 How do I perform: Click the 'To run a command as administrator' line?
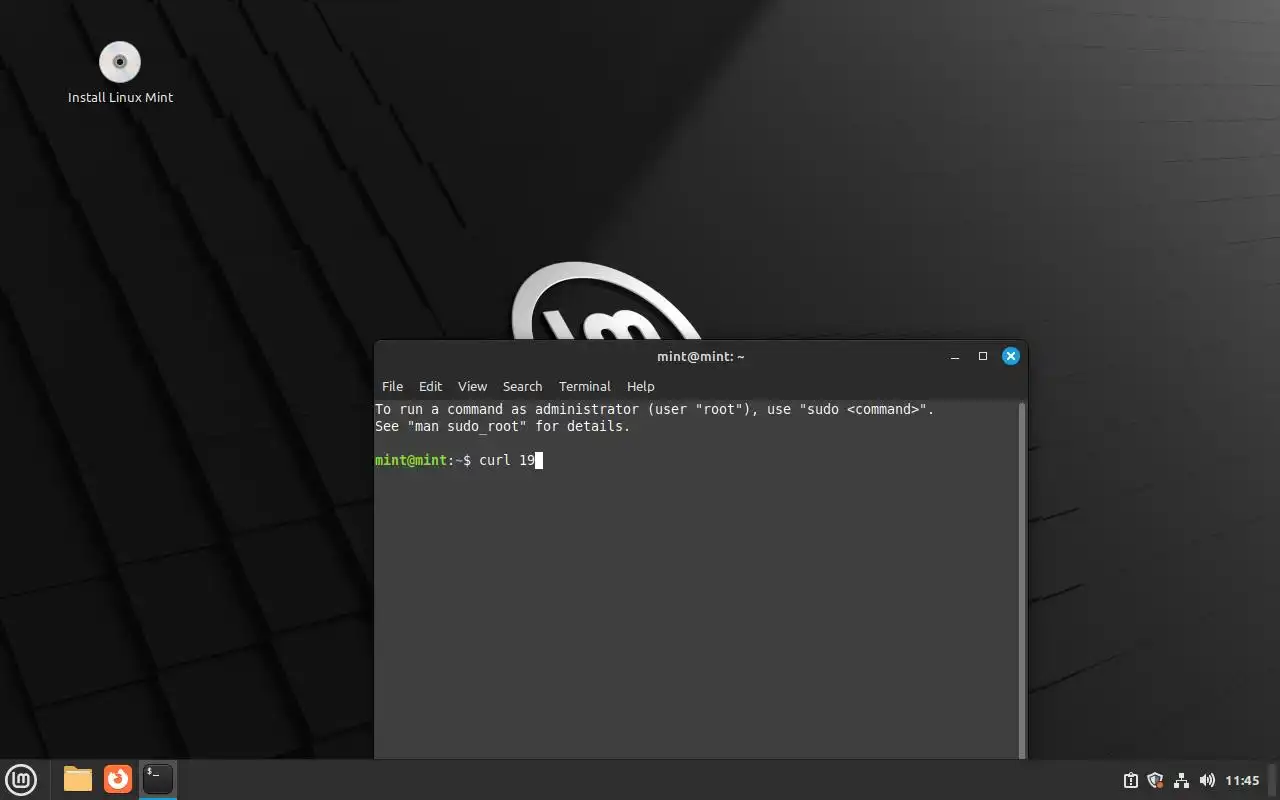(x=655, y=409)
